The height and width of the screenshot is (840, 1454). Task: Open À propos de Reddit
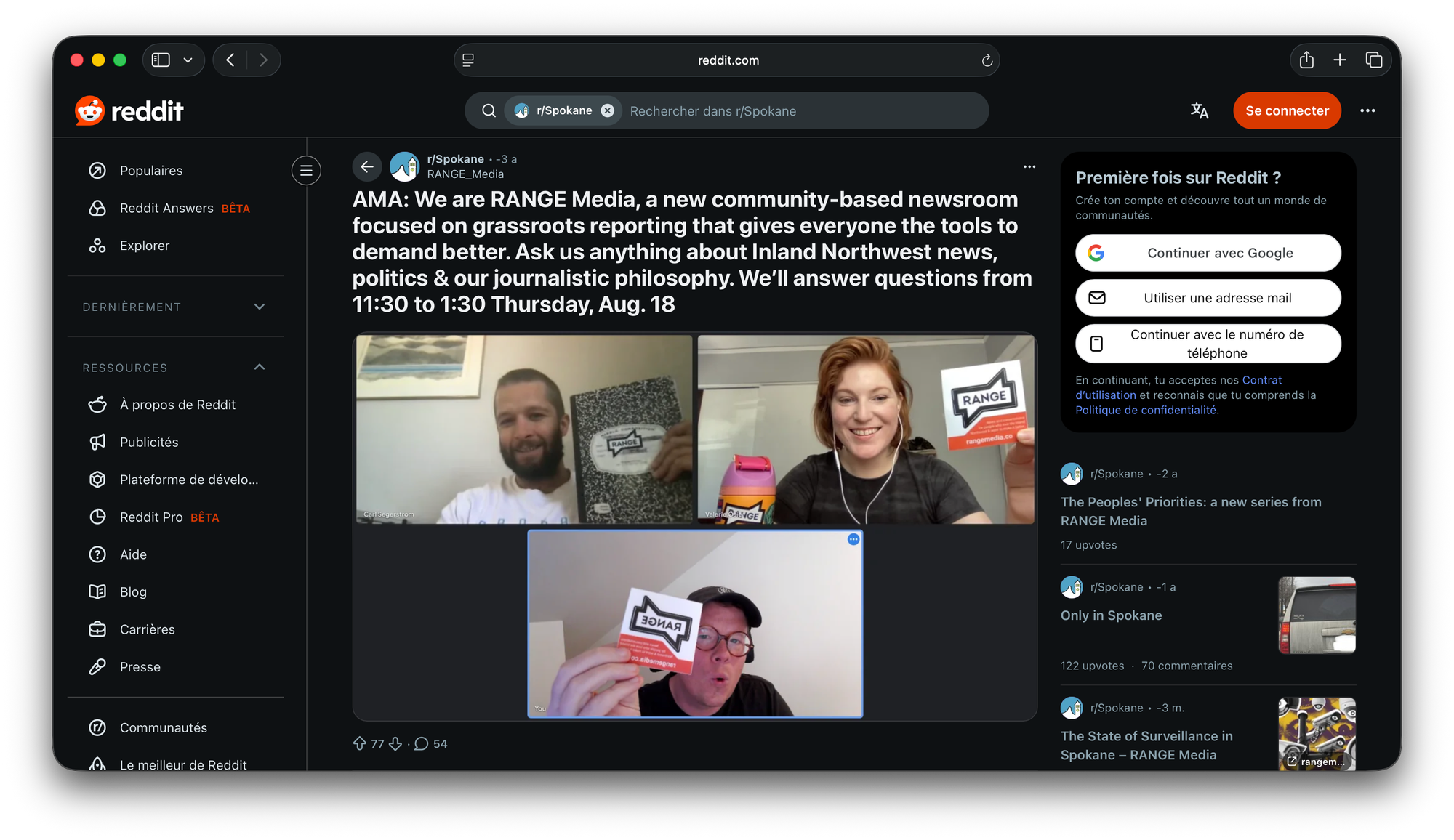(176, 404)
